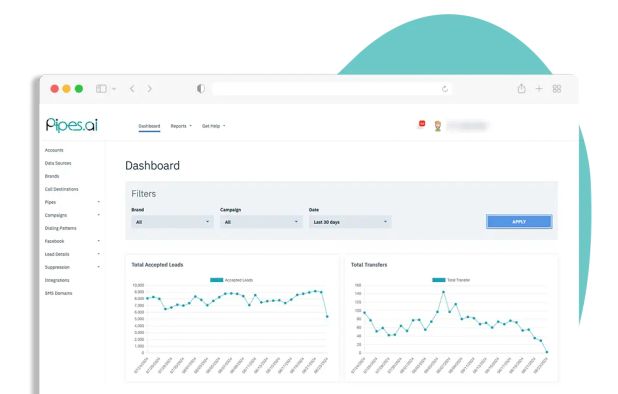The image size is (618, 394).
Task: Maximize the window with the green button
Action: click(x=79, y=89)
